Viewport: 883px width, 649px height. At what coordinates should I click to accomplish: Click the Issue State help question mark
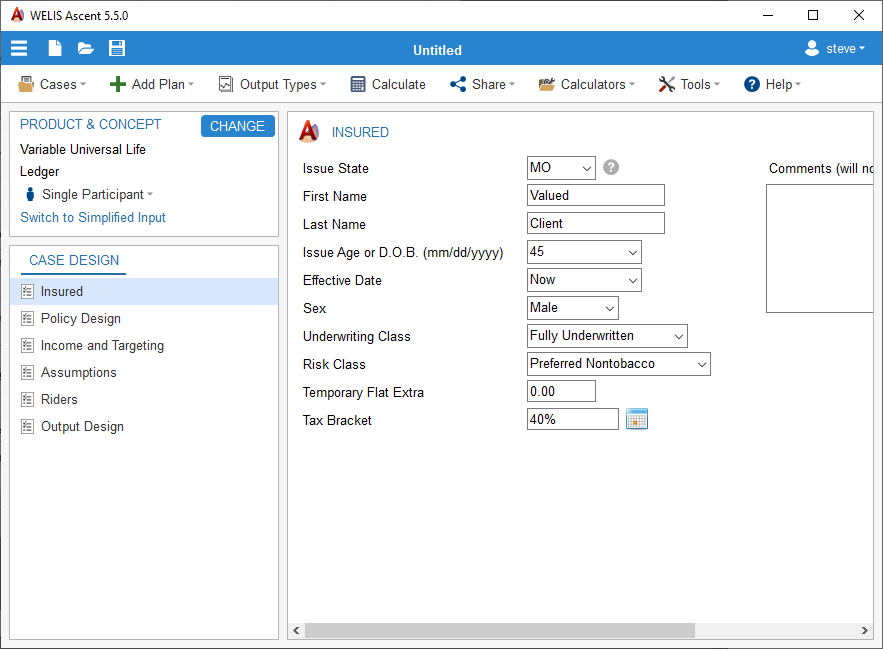coord(611,167)
